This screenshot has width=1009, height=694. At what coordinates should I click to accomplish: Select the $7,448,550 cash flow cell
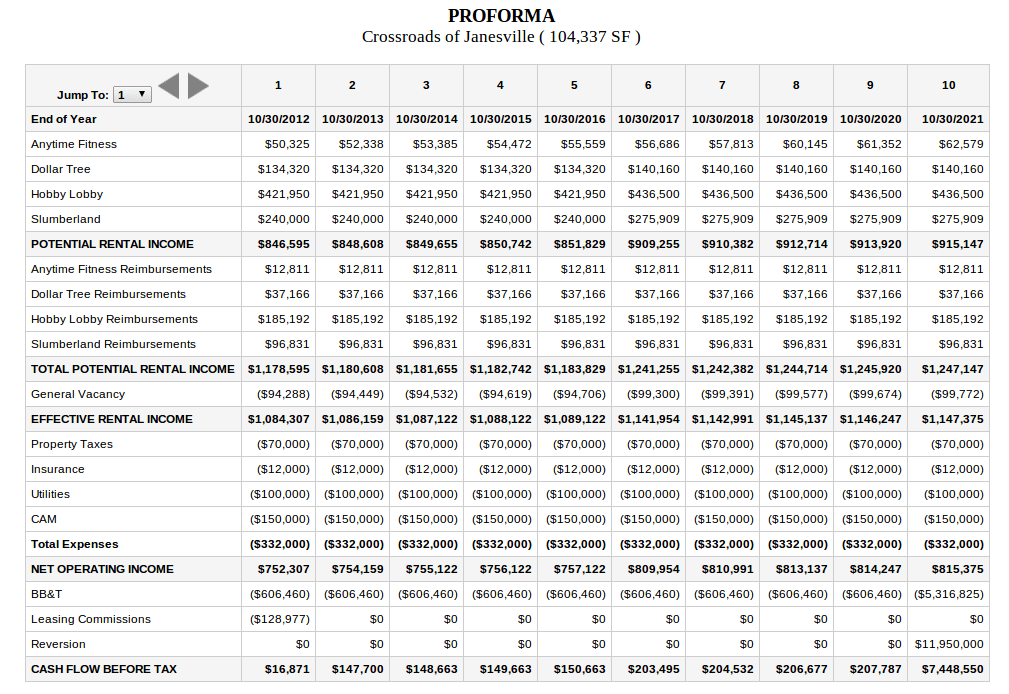(x=952, y=669)
